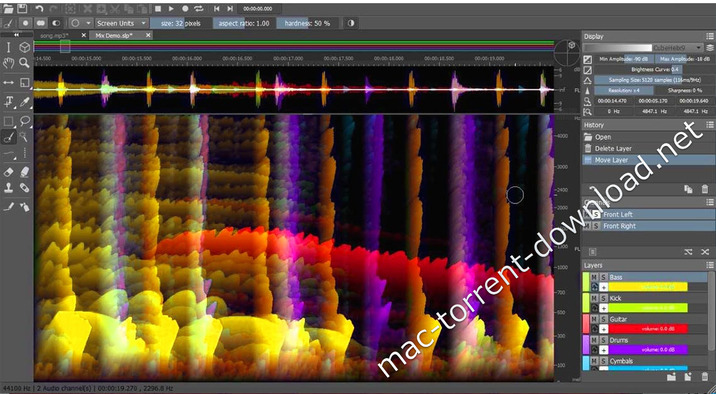Start playback with the Play button

pyautogui.click(x=171, y=8)
